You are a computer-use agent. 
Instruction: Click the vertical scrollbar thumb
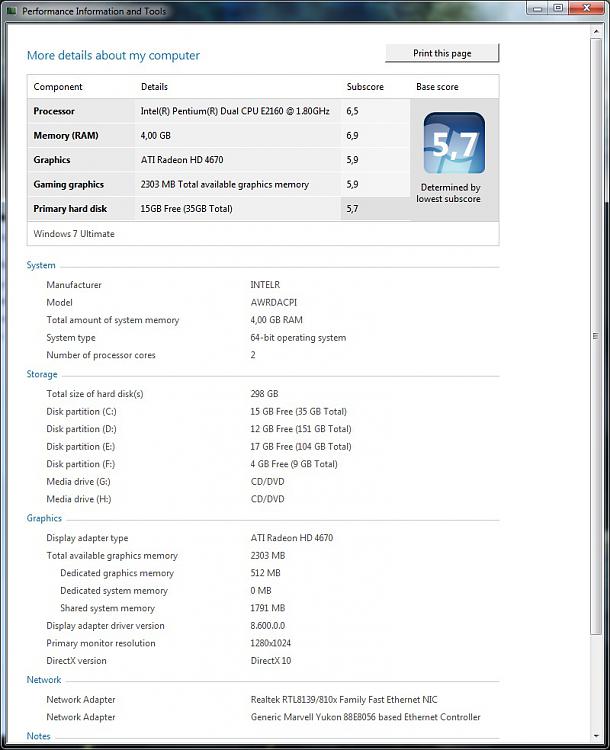click(596, 336)
